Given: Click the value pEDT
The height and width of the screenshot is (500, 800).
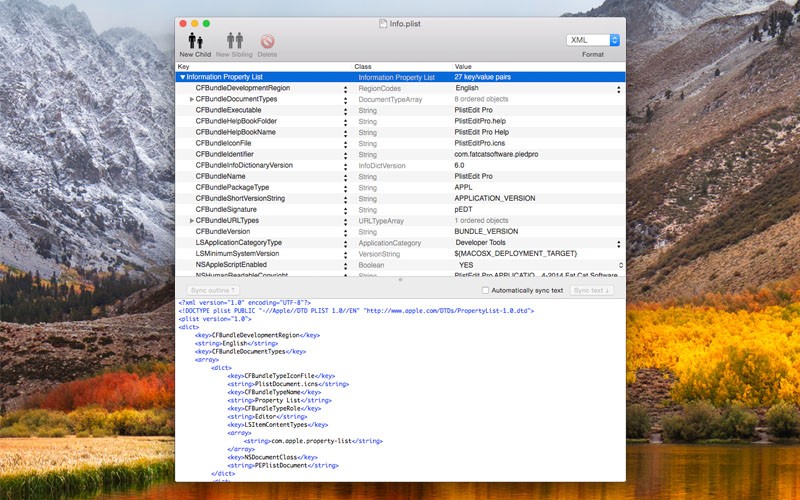Looking at the screenshot, I should point(463,210).
